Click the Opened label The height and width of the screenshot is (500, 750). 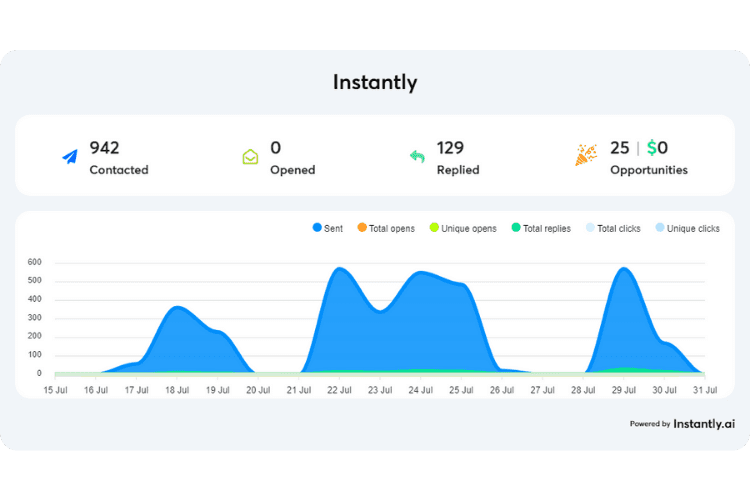[293, 170]
